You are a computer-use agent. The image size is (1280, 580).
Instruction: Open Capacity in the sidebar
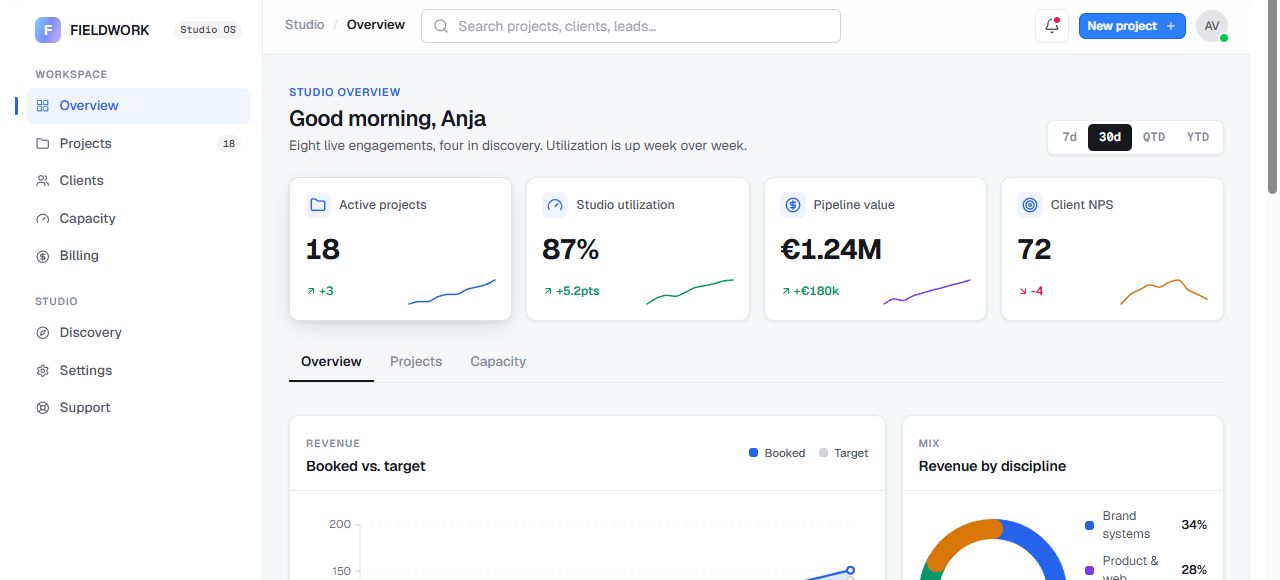(x=138, y=218)
